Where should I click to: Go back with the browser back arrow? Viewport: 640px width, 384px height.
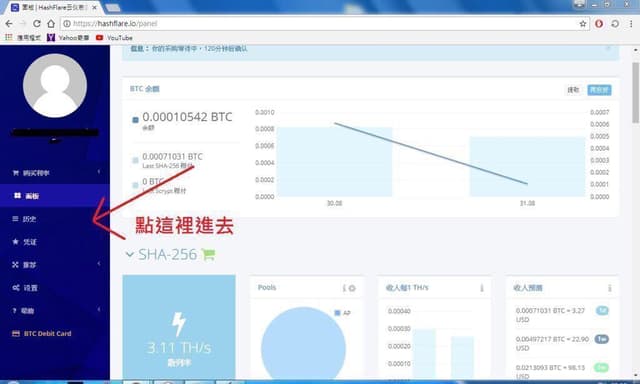pos(9,24)
